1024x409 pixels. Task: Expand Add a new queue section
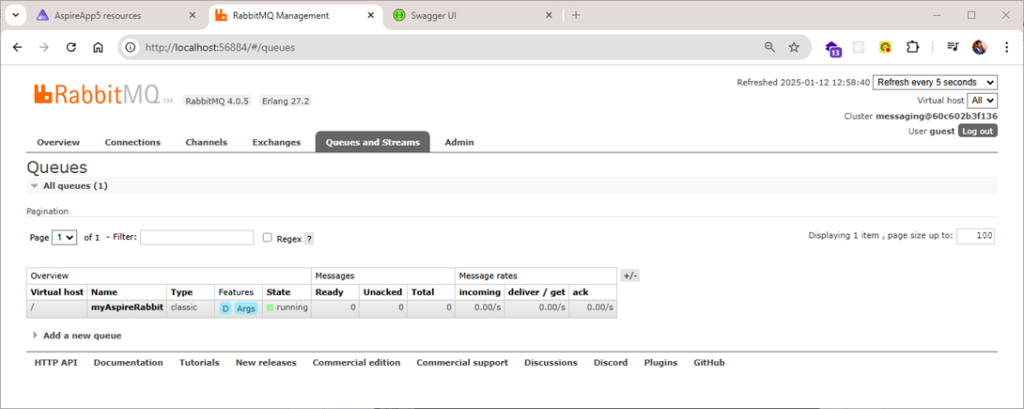click(81, 336)
